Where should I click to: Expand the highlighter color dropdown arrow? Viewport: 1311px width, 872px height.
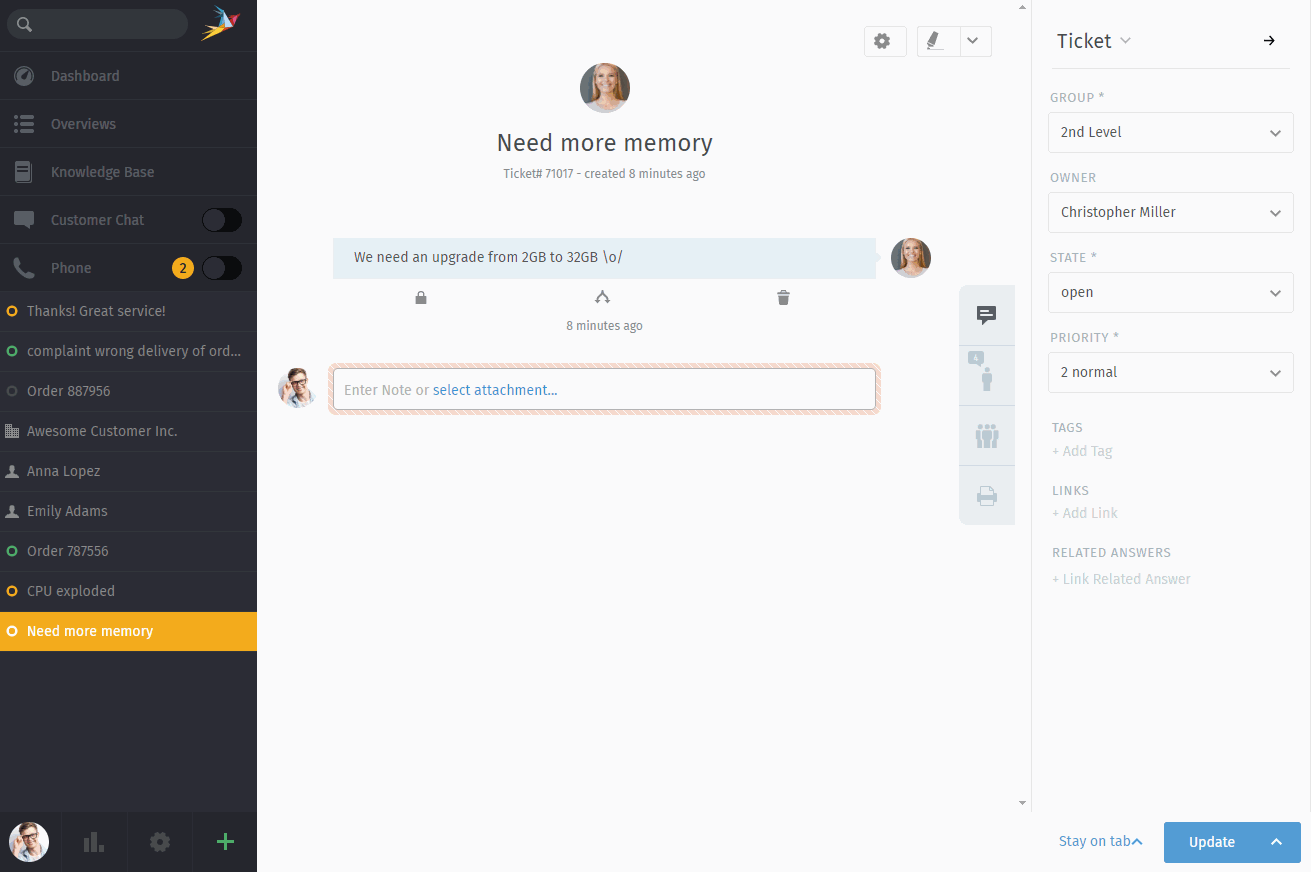(x=972, y=41)
